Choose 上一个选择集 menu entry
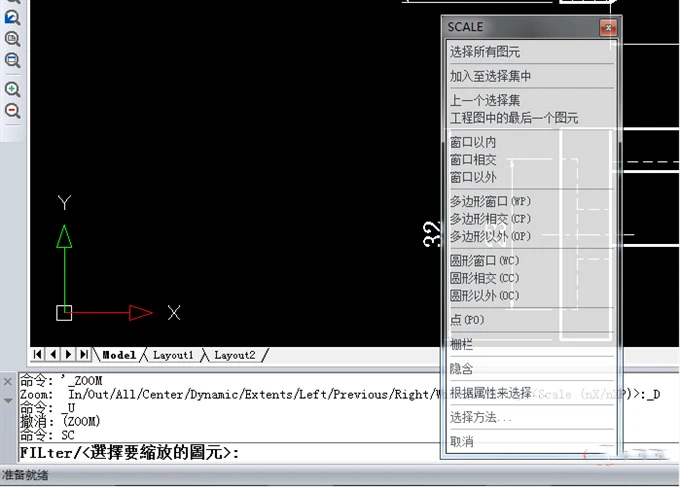The height and width of the screenshot is (487, 680). pyautogui.click(x=530, y=100)
